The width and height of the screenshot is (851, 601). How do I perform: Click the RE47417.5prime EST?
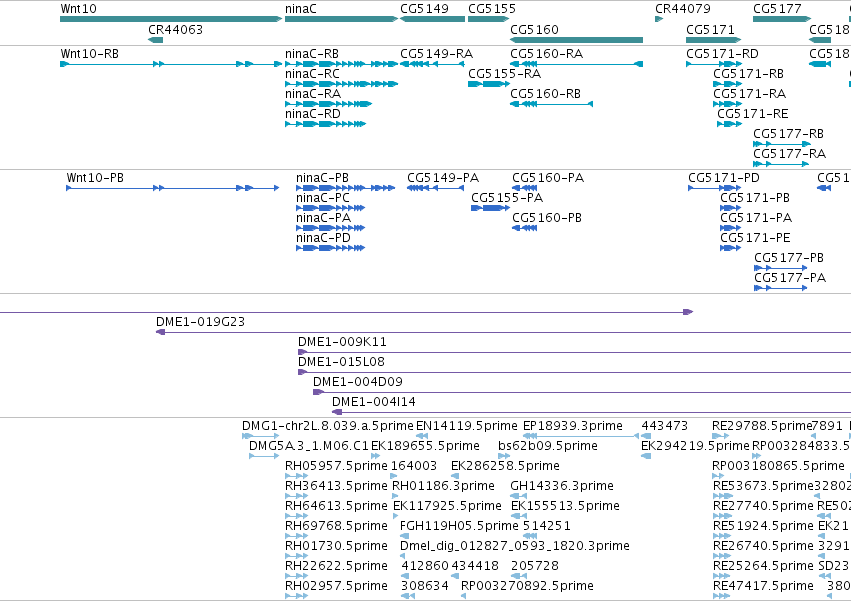point(721,596)
